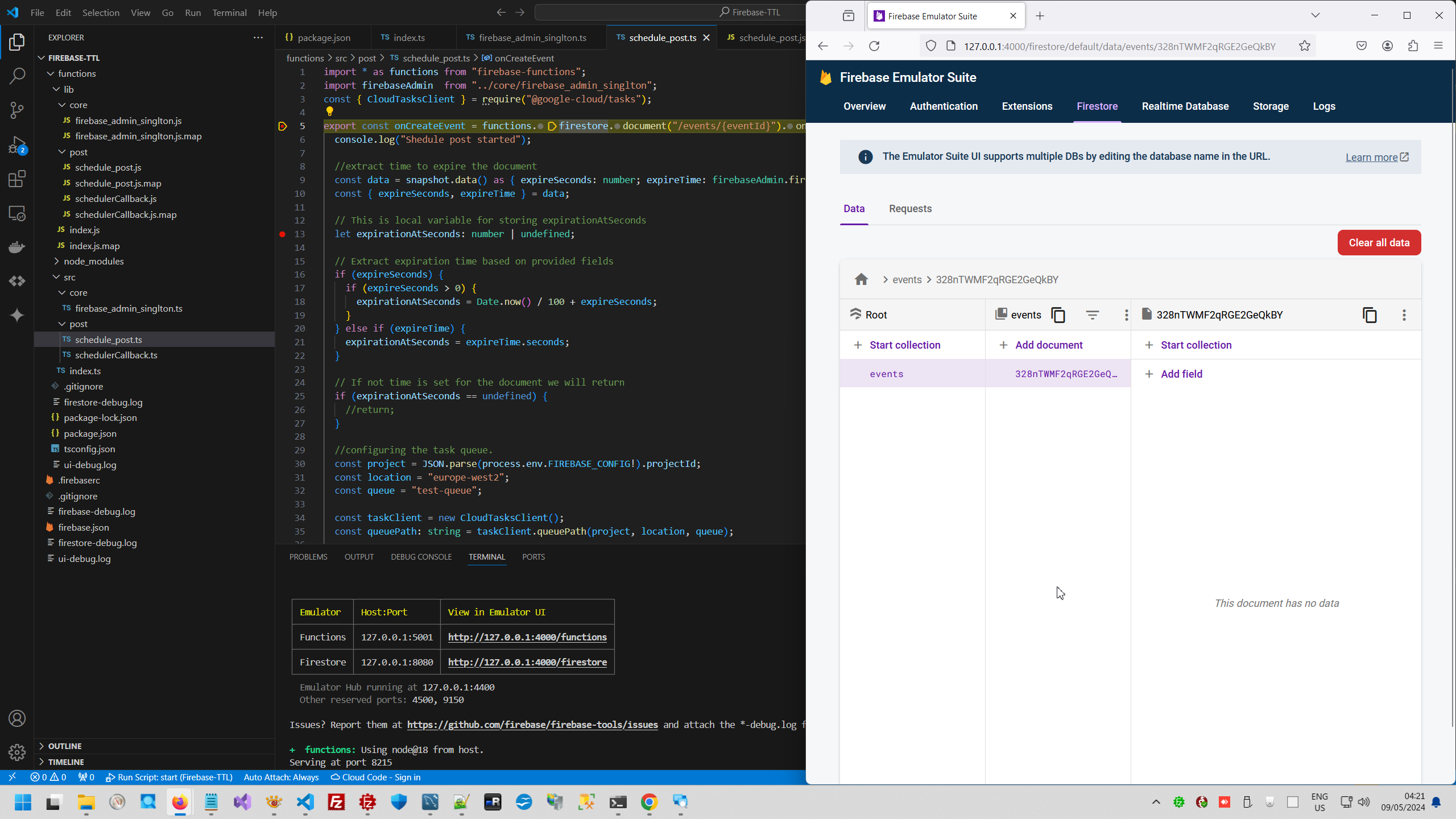
Task: Copy the document path for 328nTWMF2qRGE2GeQkBY
Action: [1370, 315]
